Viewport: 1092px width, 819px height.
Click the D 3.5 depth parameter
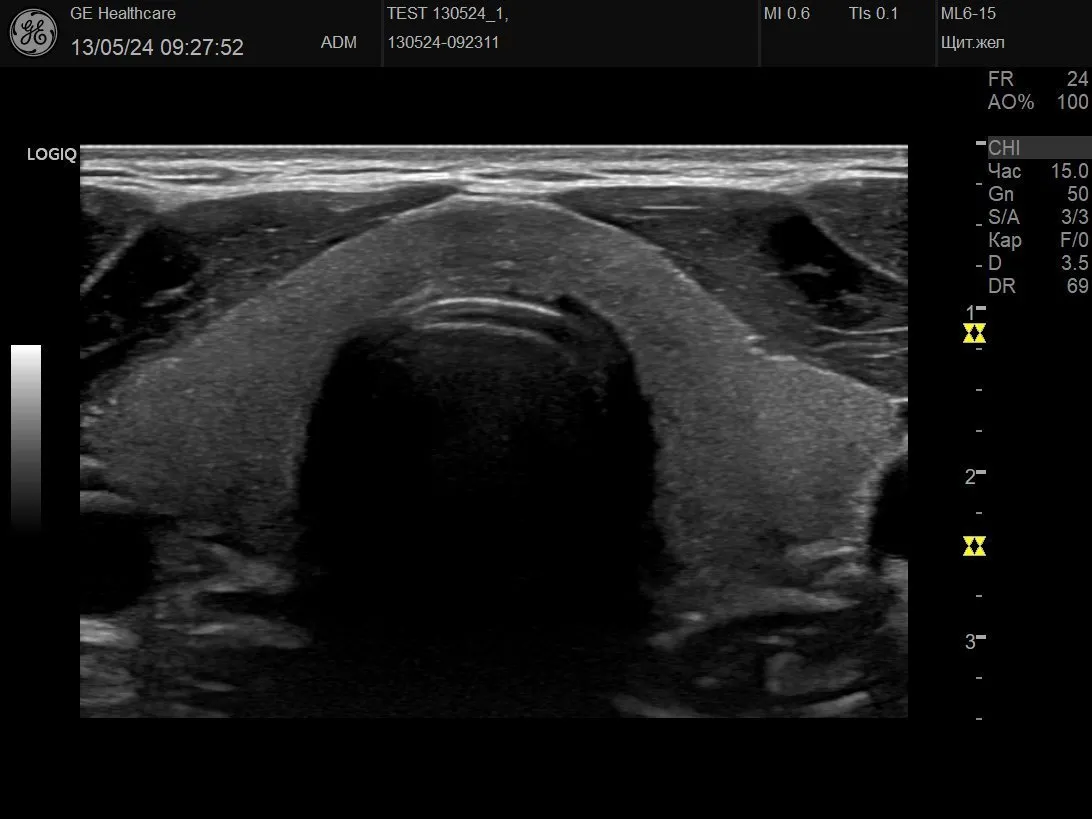coord(1037,263)
